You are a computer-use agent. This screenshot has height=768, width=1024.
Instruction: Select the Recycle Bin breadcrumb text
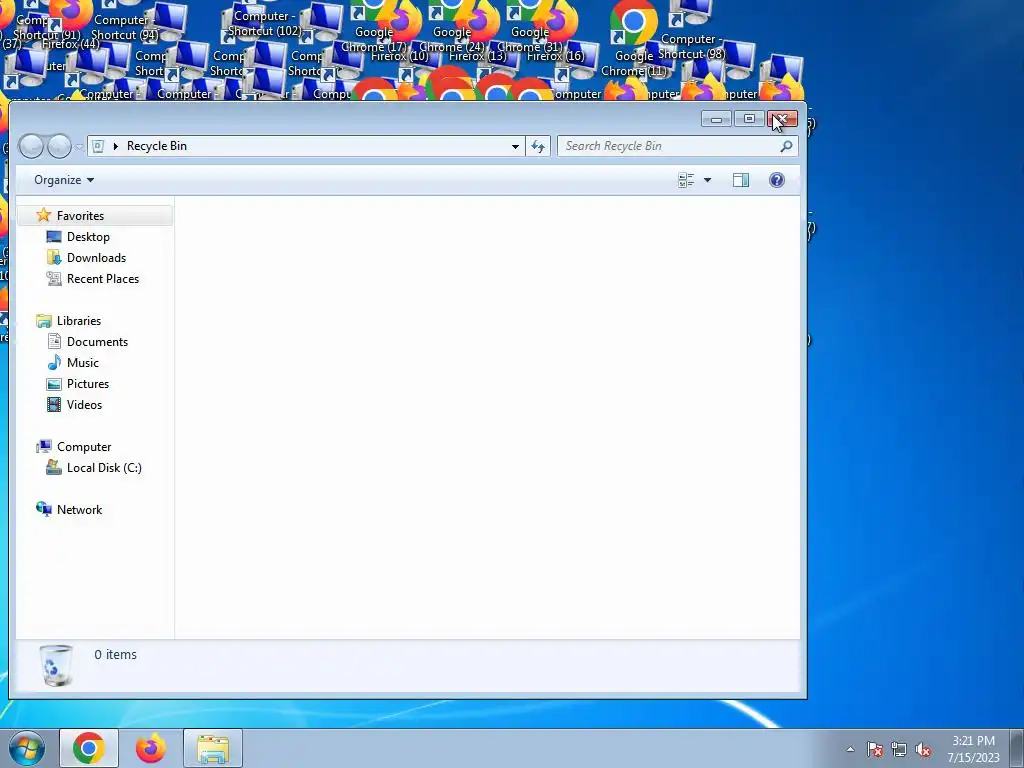tap(157, 146)
